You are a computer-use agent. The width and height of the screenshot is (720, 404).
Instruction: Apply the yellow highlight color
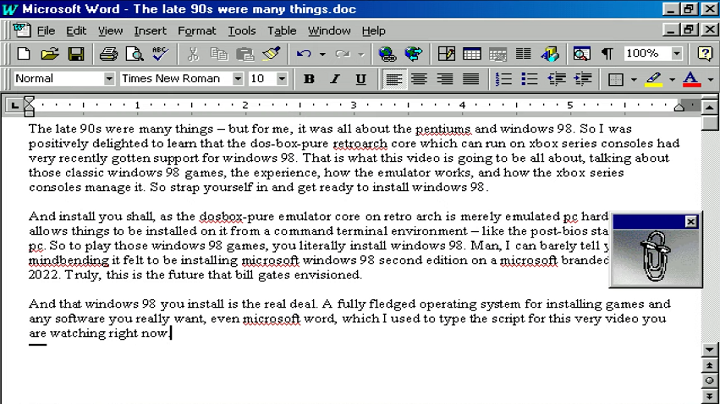click(x=653, y=79)
